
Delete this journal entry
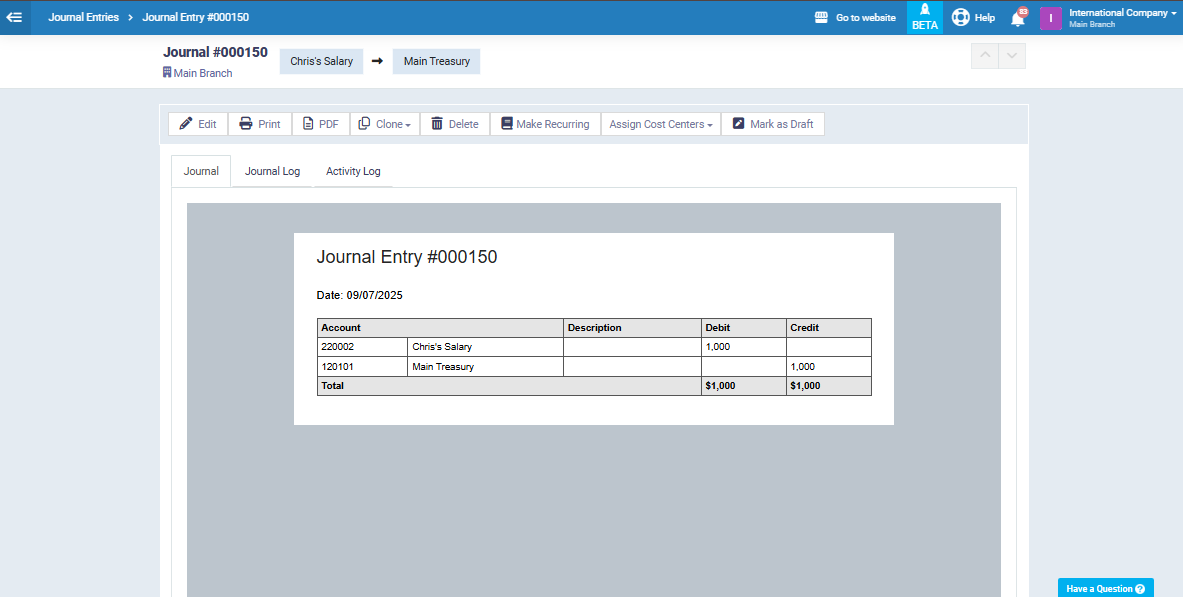click(x=454, y=124)
